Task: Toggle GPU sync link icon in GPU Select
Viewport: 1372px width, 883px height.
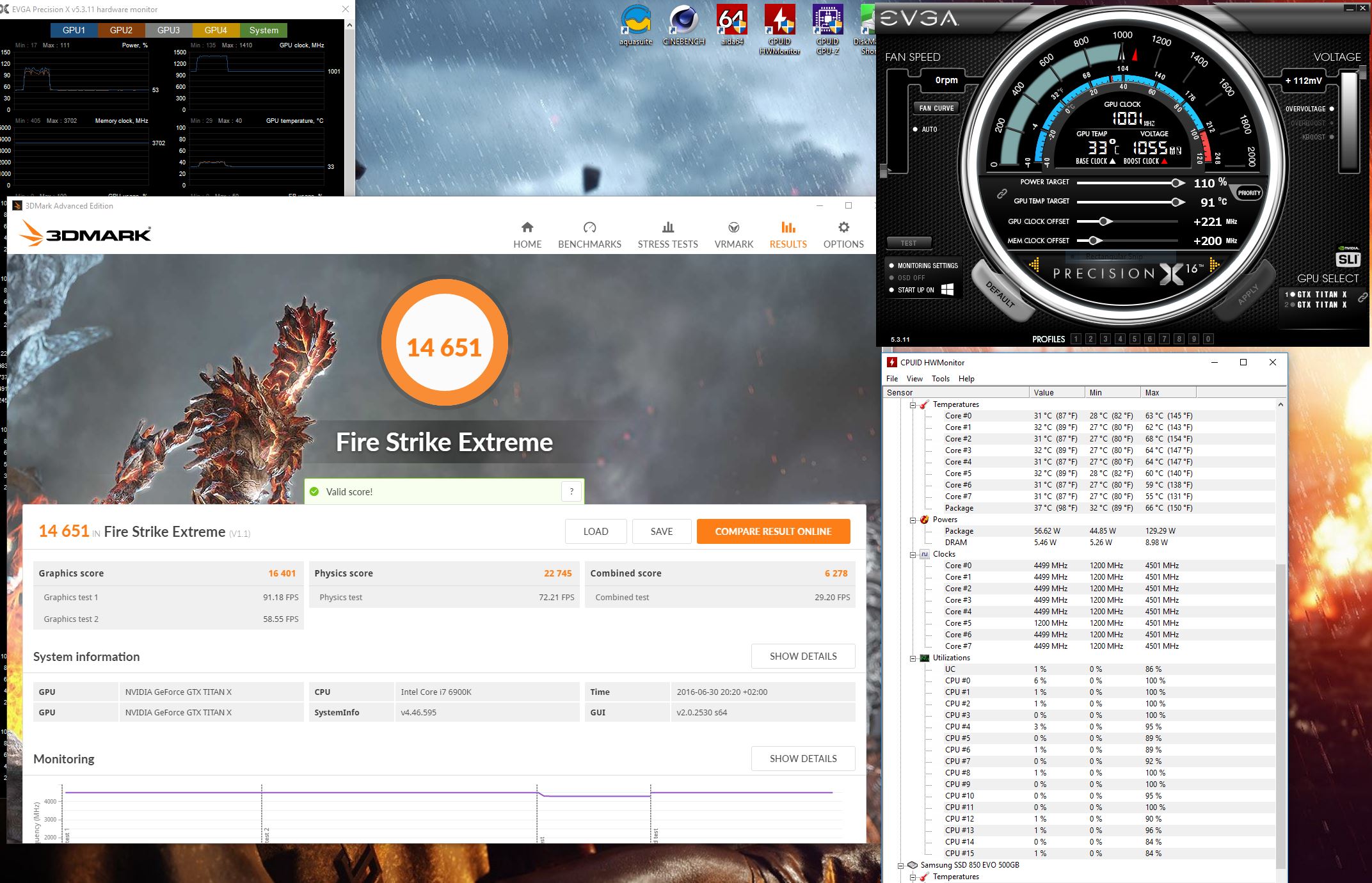Action: (1362, 298)
